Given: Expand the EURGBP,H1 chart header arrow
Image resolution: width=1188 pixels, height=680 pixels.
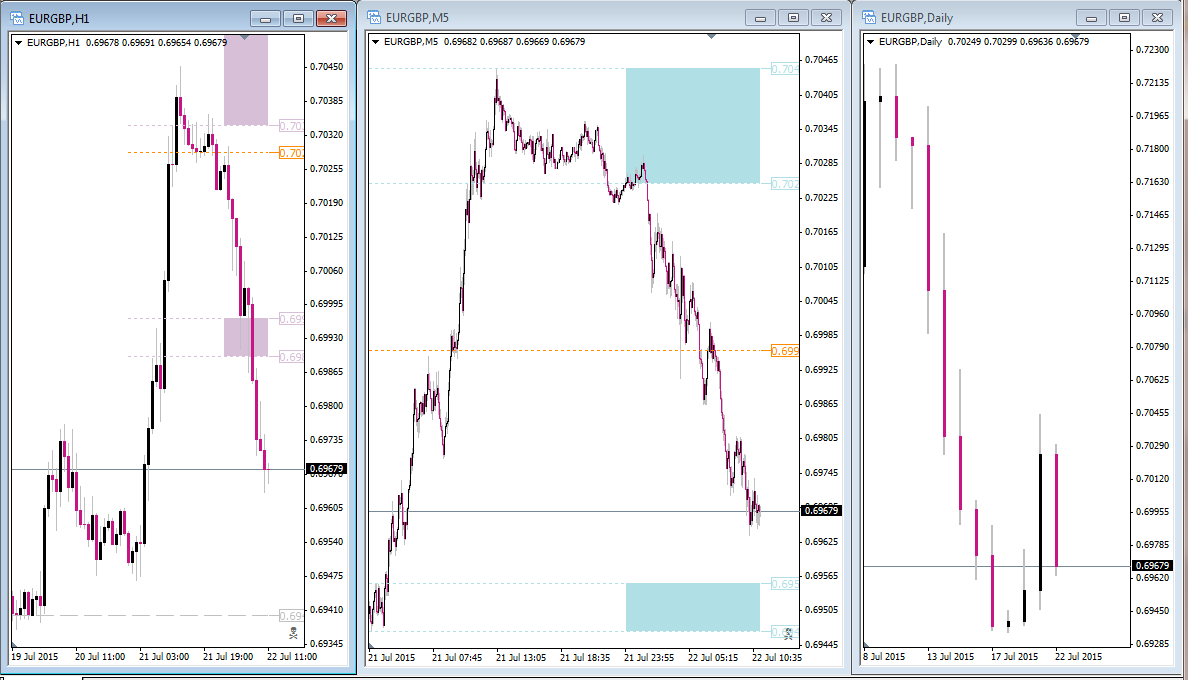Looking at the screenshot, I should pyautogui.click(x=18, y=43).
